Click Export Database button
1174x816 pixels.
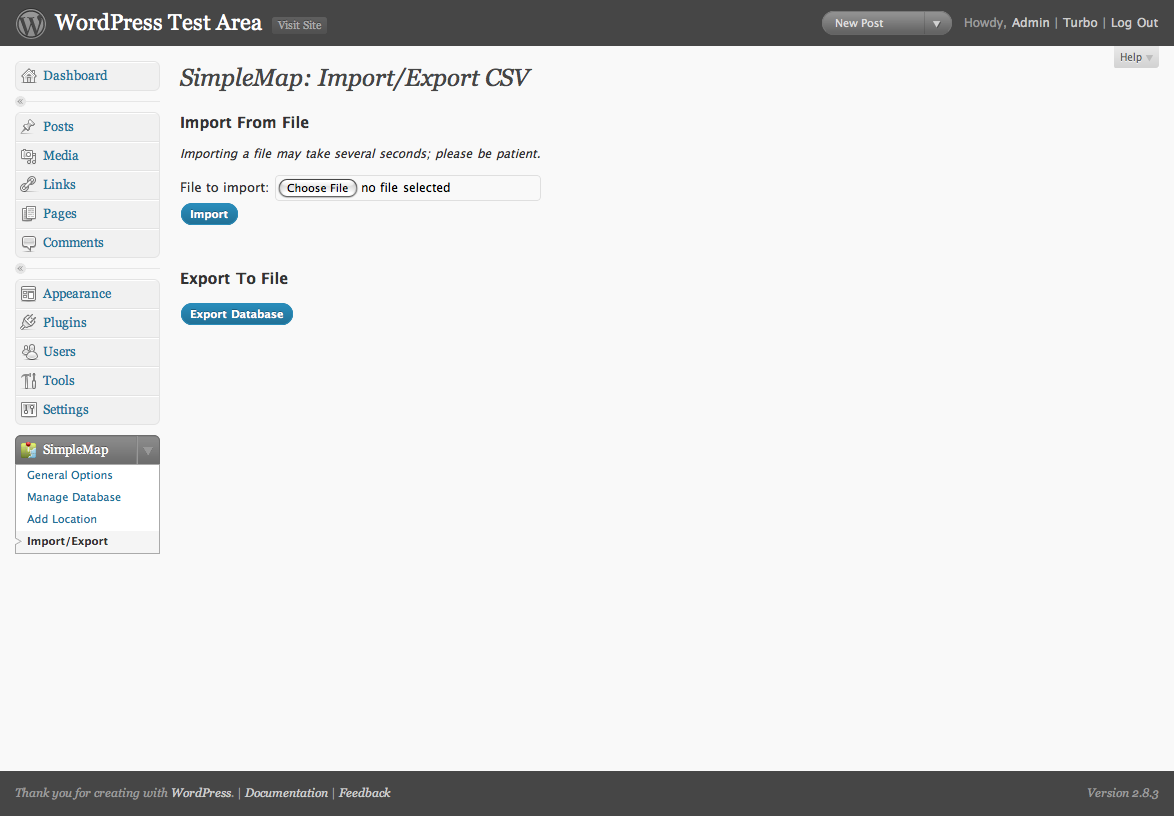pos(237,314)
